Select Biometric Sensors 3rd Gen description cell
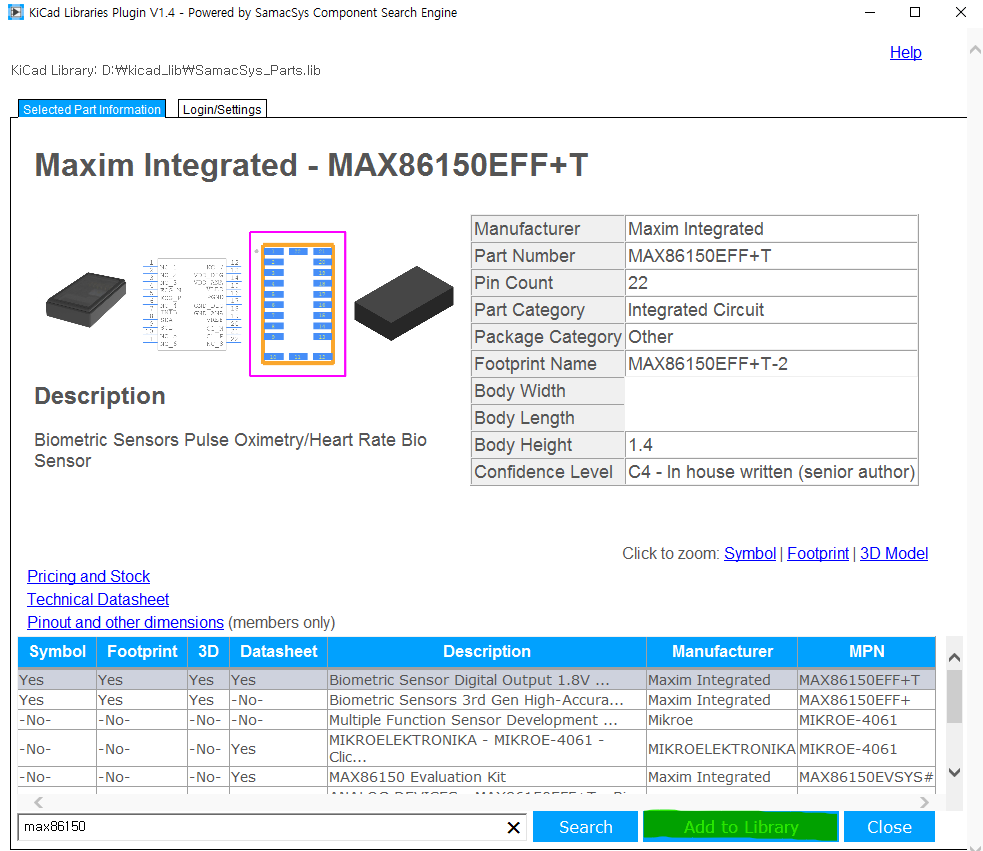The image size is (983, 851). point(486,700)
